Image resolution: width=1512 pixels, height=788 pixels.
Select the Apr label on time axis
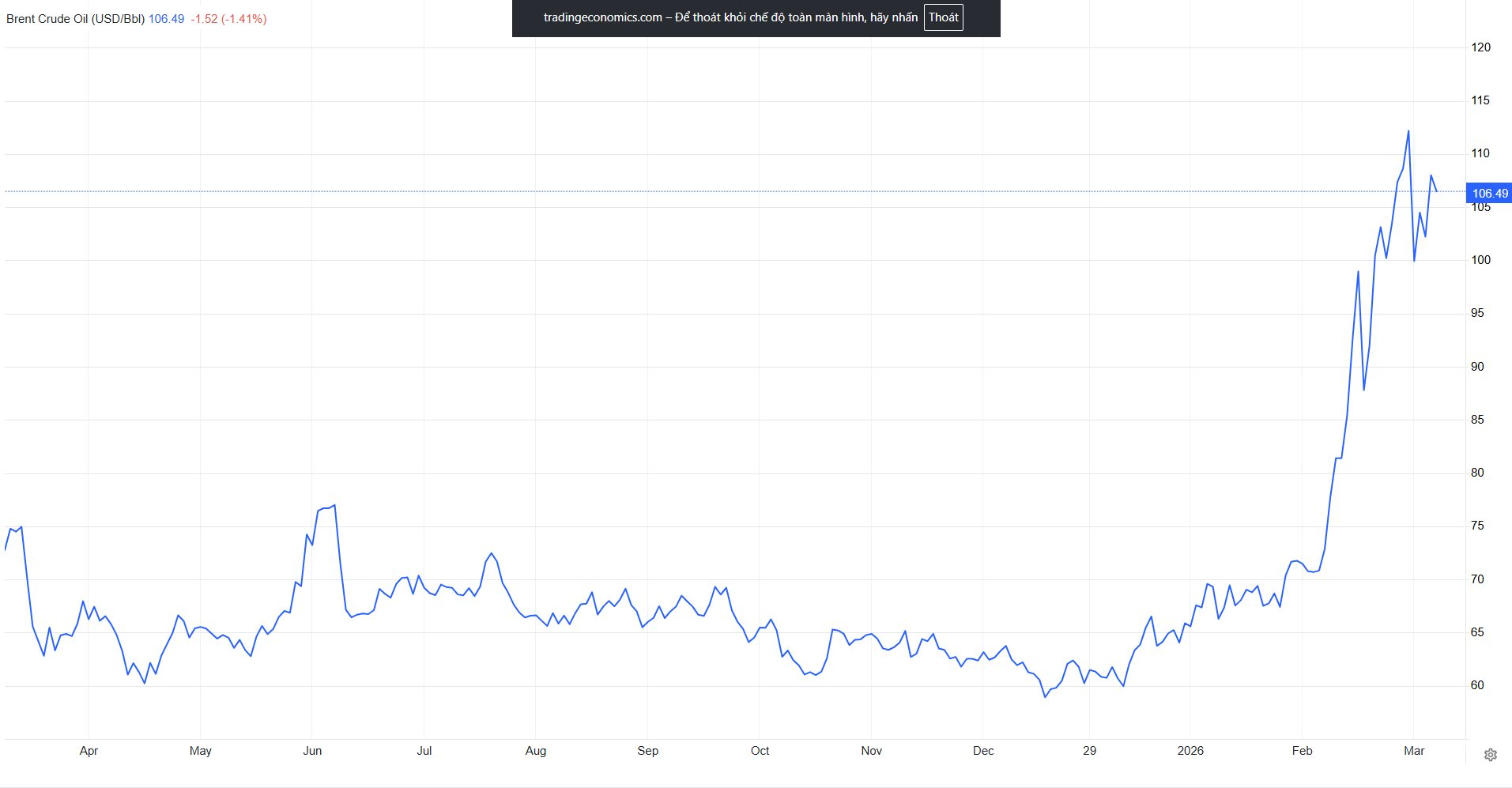point(89,751)
